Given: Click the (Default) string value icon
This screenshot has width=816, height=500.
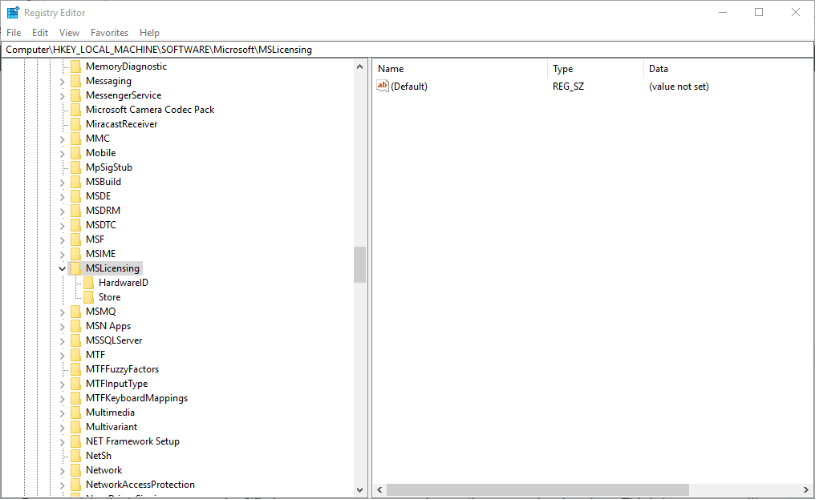Looking at the screenshot, I should [382, 86].
